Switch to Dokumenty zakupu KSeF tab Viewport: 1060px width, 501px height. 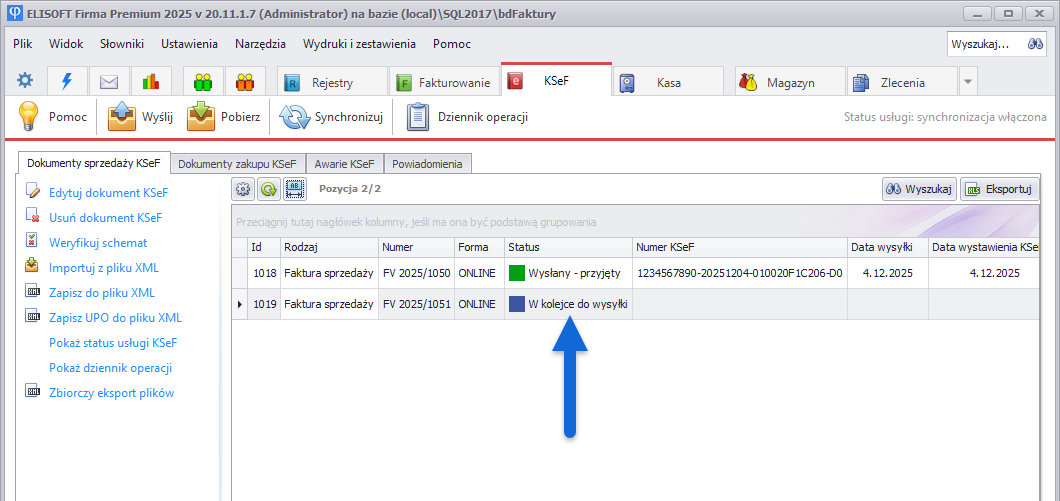[237, 163]
